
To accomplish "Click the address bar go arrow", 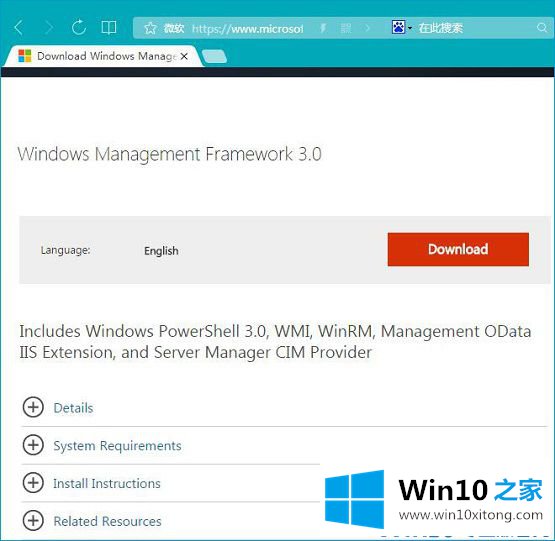I will pos(368,28).
